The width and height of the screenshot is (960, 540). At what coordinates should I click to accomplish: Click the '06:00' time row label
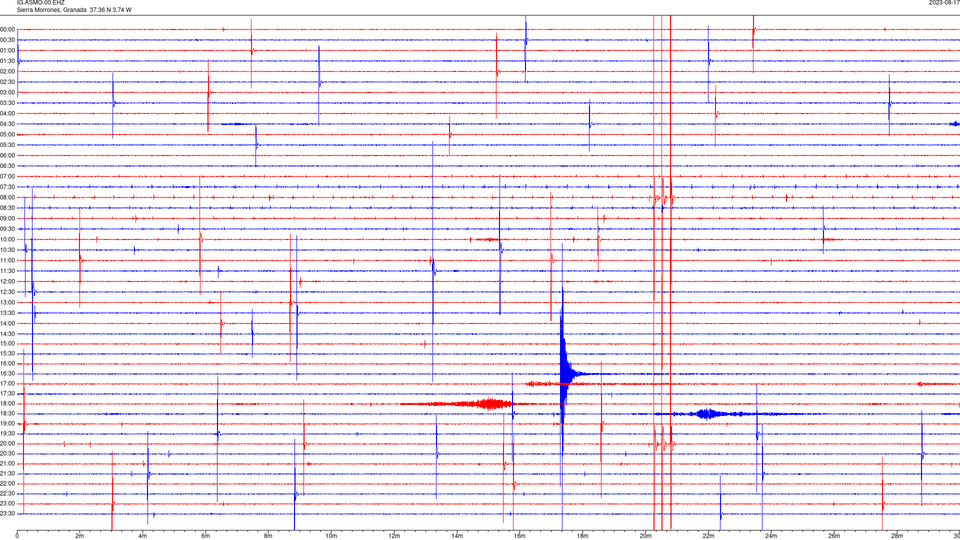pos(8,156)
